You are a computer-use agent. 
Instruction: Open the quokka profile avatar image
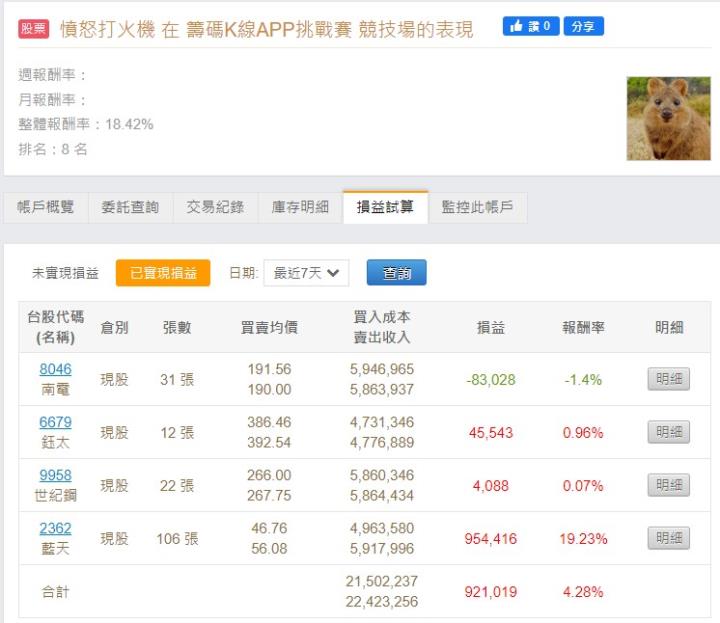click(x=668, y=118)
